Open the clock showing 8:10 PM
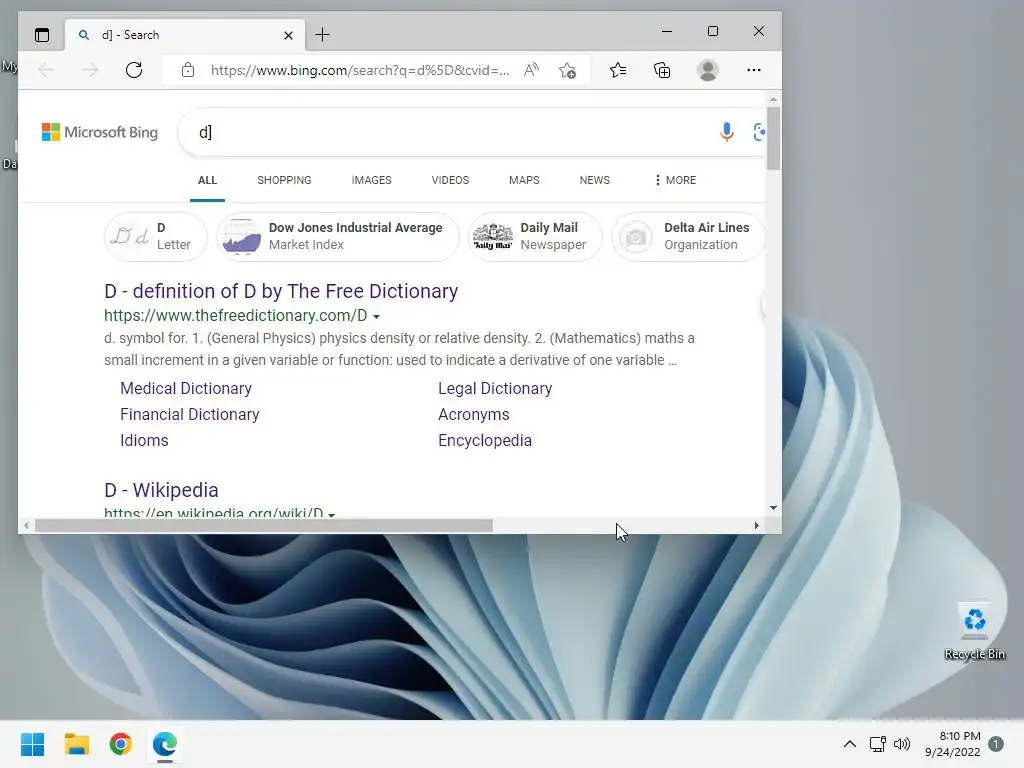1024x768 pixels. coord(953,744)
